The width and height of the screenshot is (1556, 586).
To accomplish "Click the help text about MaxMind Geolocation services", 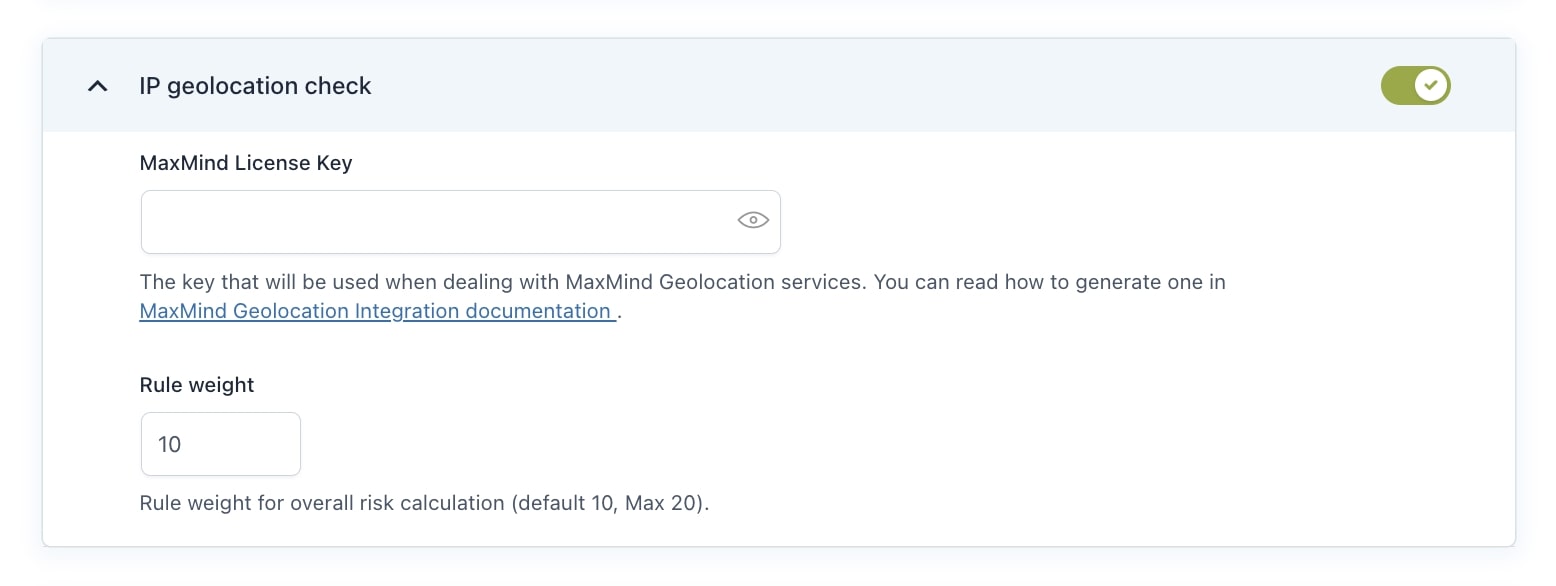I will pos(683,282).
